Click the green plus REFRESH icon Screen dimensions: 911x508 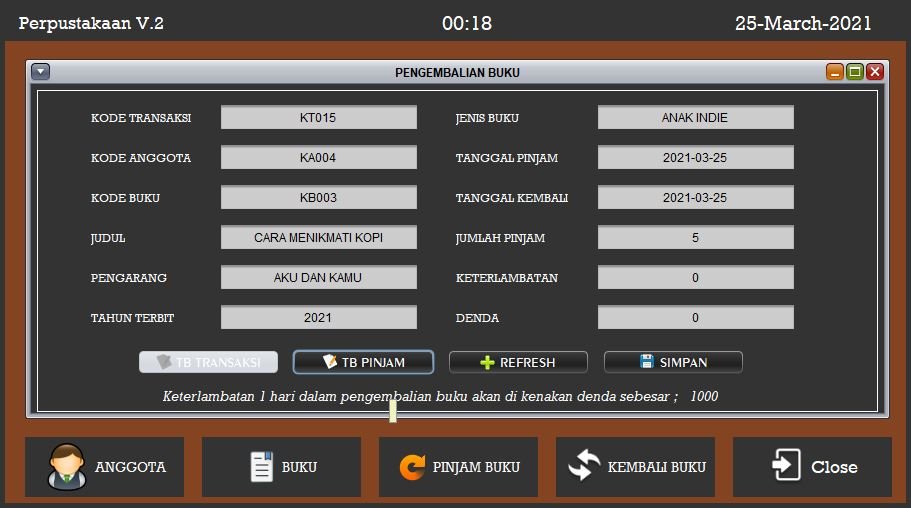[488, 362]
